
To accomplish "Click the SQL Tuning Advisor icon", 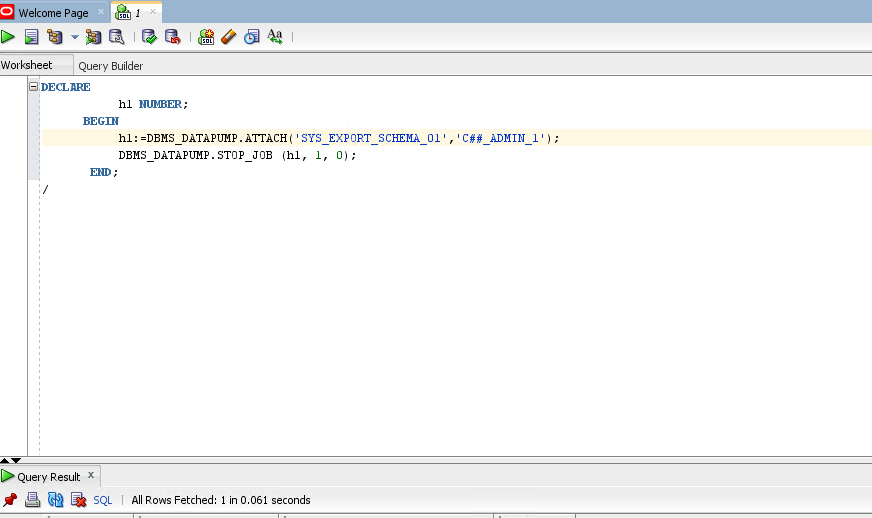I will (x=117, y=37).
